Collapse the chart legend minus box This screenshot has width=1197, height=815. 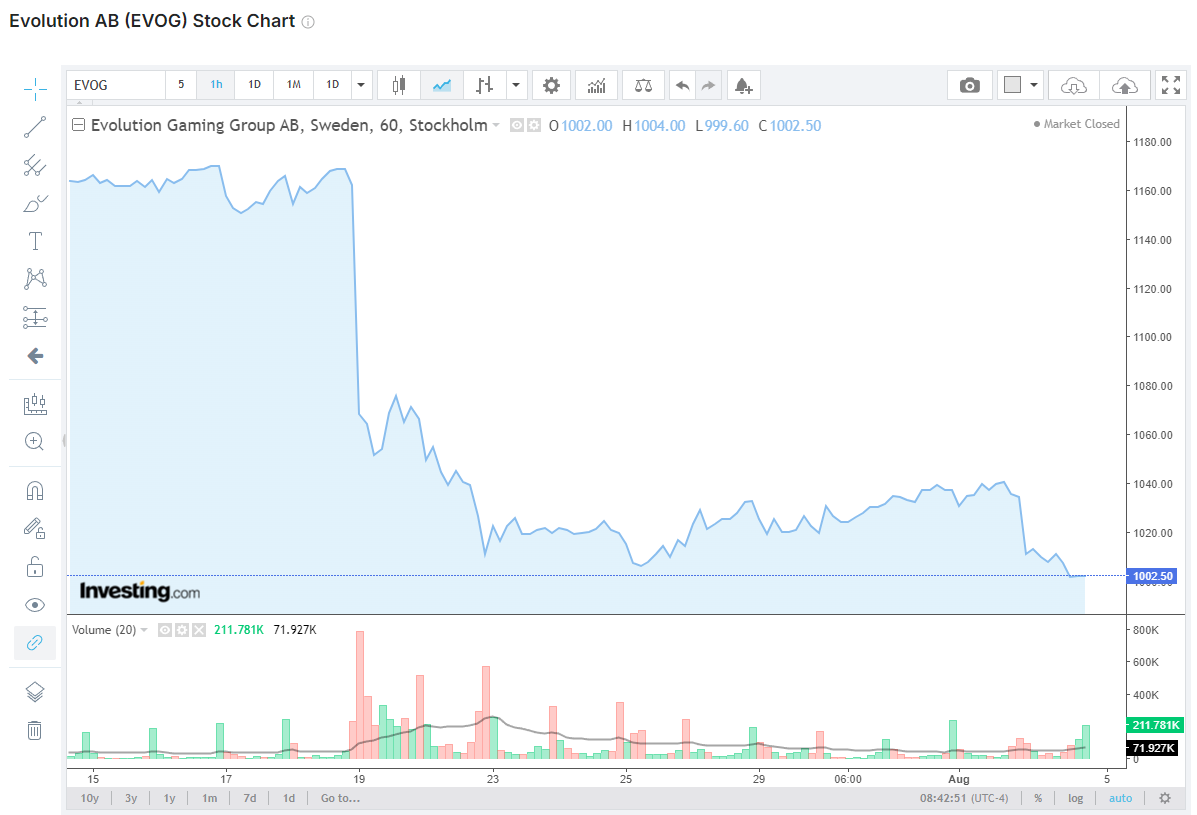coord(78,124)
